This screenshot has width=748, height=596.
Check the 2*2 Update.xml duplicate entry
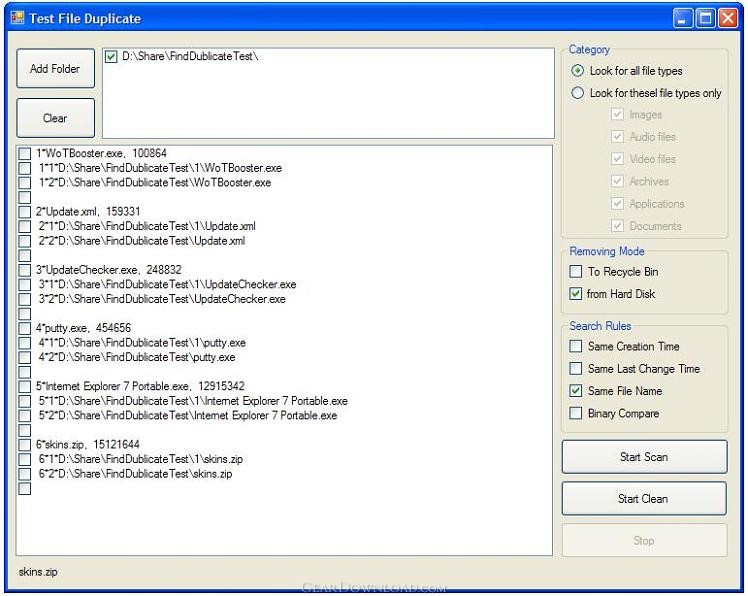tap(24, 241)
